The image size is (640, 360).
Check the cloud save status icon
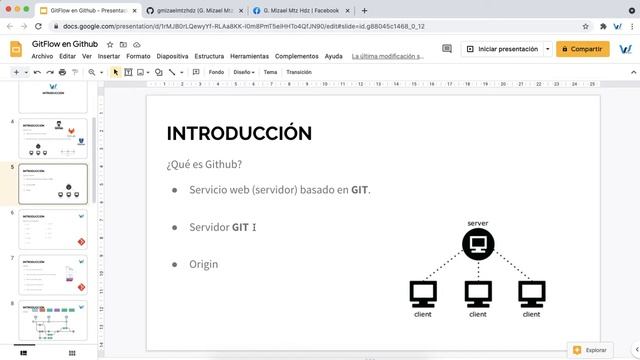(137, 44)
